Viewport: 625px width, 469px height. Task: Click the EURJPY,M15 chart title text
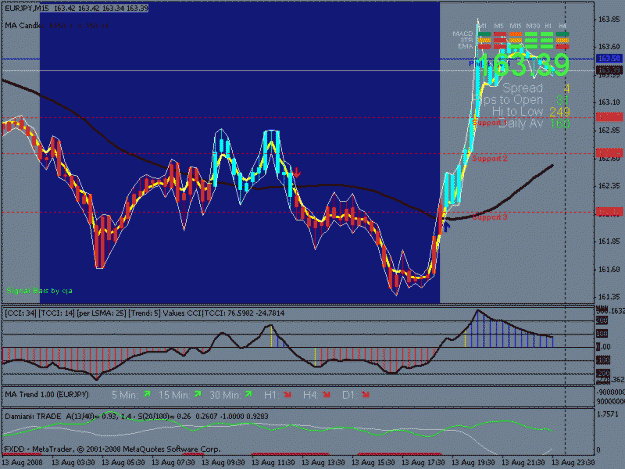point(26,8)
